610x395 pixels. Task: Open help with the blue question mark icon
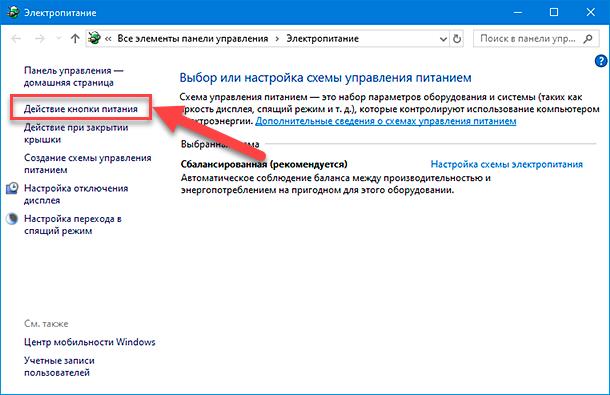pos(601,61)
